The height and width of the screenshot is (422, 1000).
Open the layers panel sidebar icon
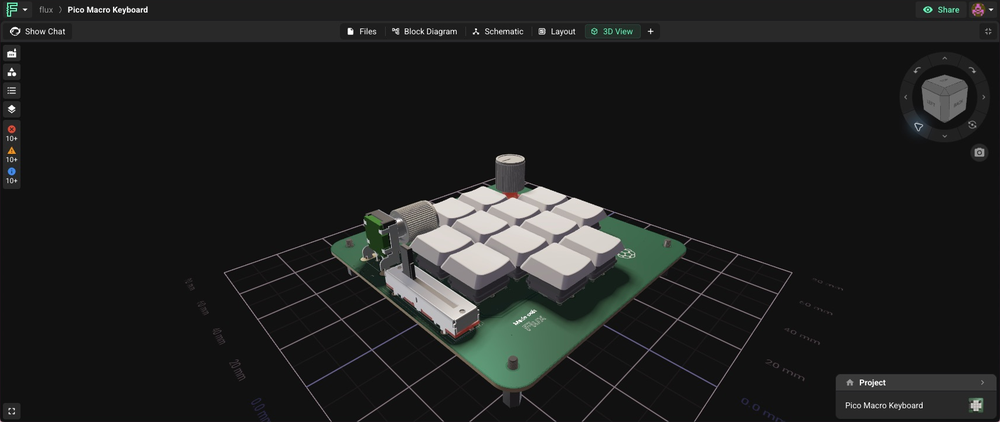[x=11, y=109]
